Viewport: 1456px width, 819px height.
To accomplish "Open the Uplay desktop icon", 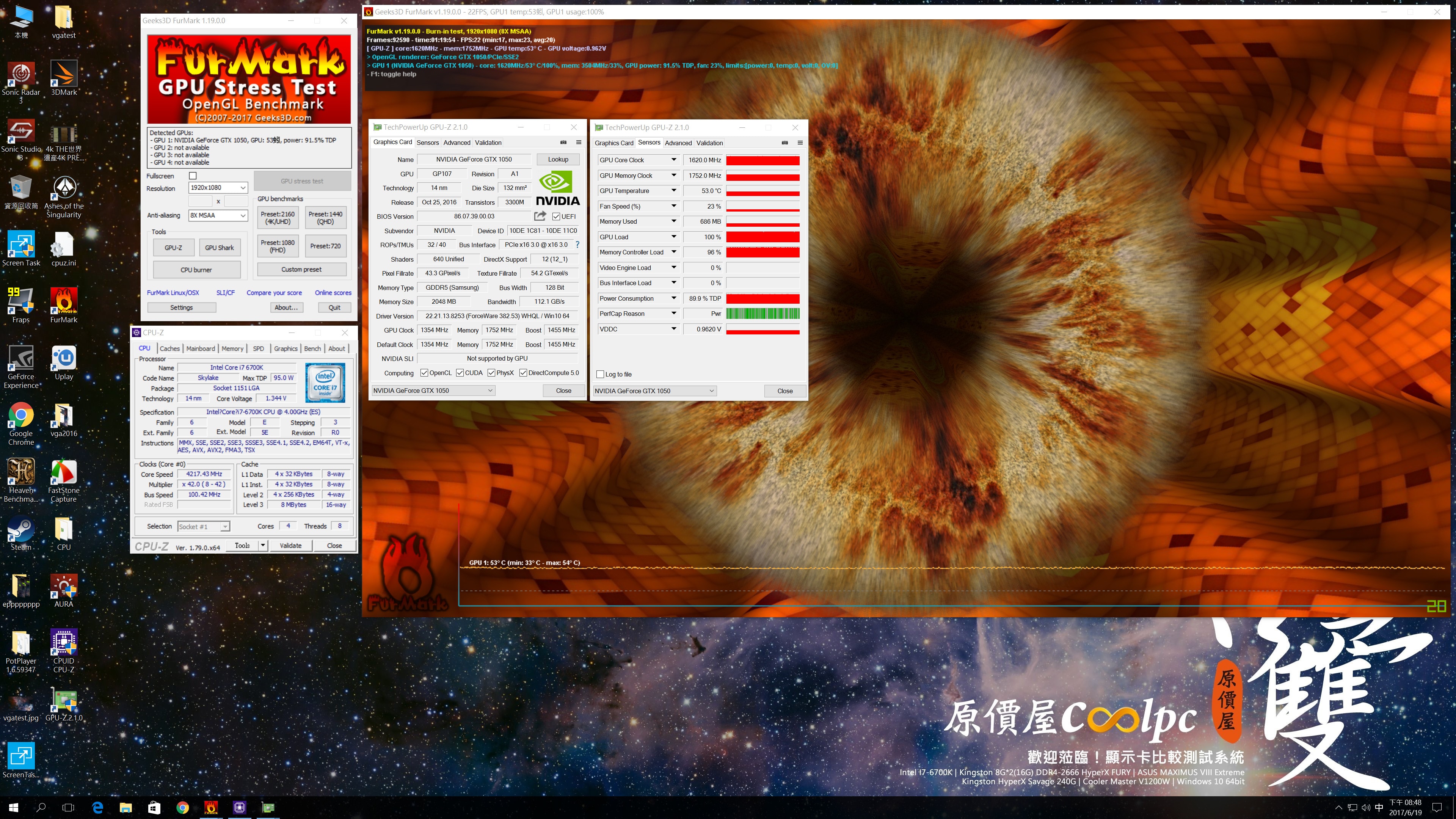I will (64, 363).
